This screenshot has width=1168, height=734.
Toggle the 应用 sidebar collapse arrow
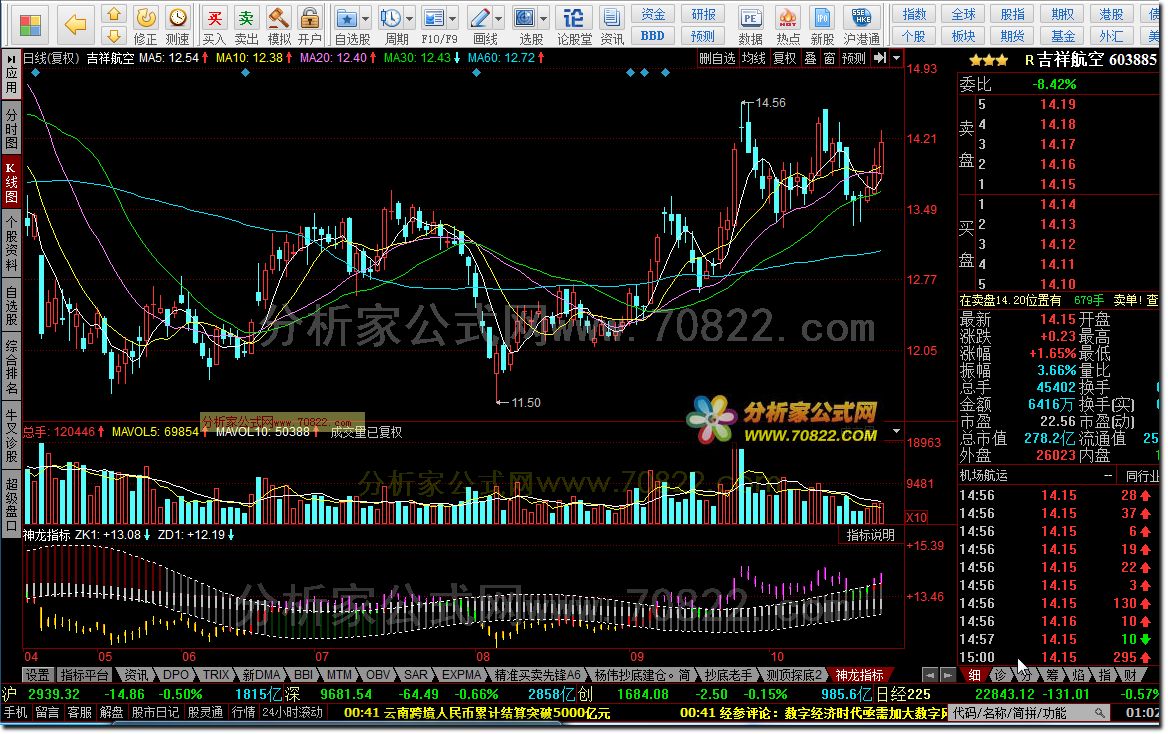[11, 58]
